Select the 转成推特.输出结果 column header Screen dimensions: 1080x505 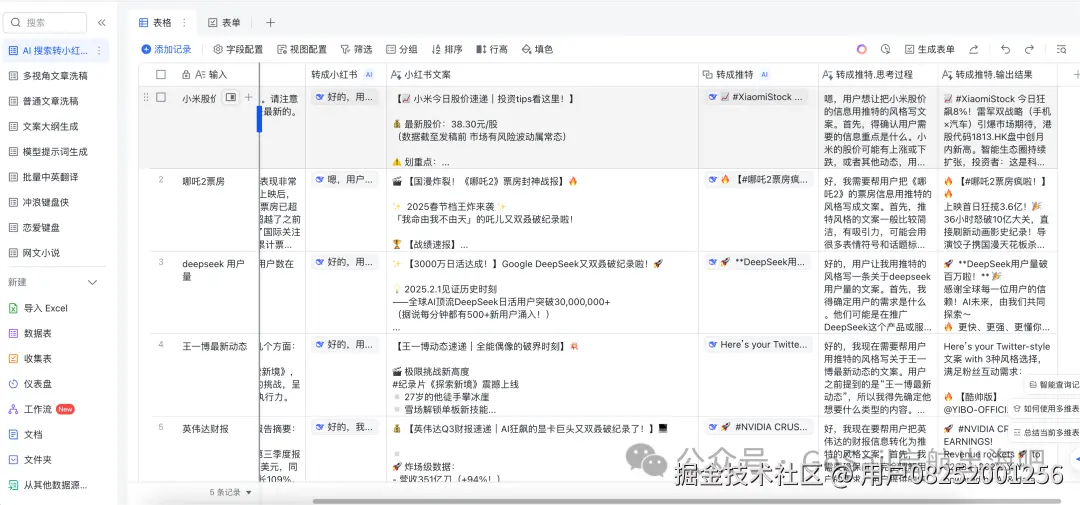coord(997,74)
